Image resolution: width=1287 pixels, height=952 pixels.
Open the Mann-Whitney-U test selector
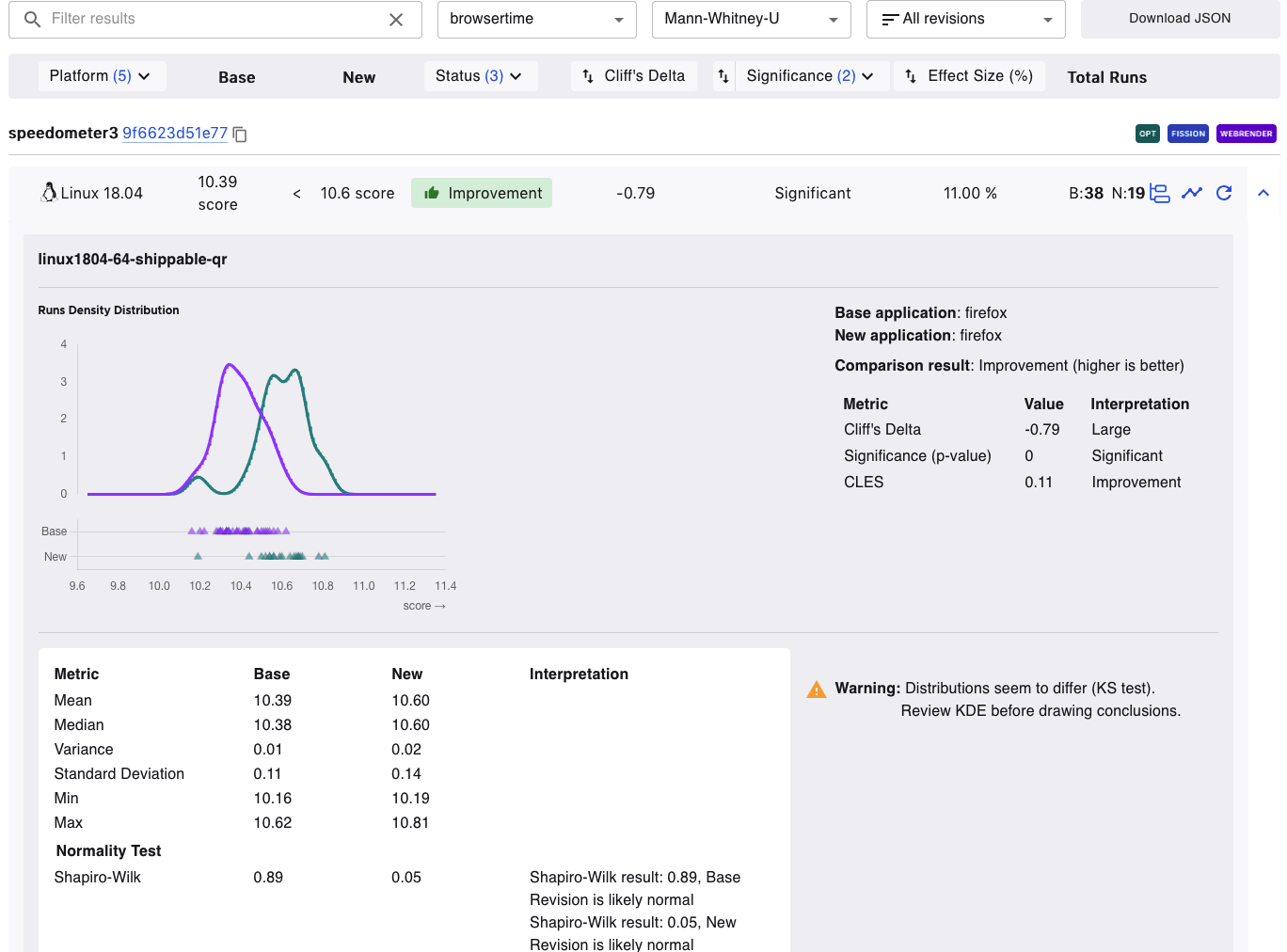tap(751, 20)
